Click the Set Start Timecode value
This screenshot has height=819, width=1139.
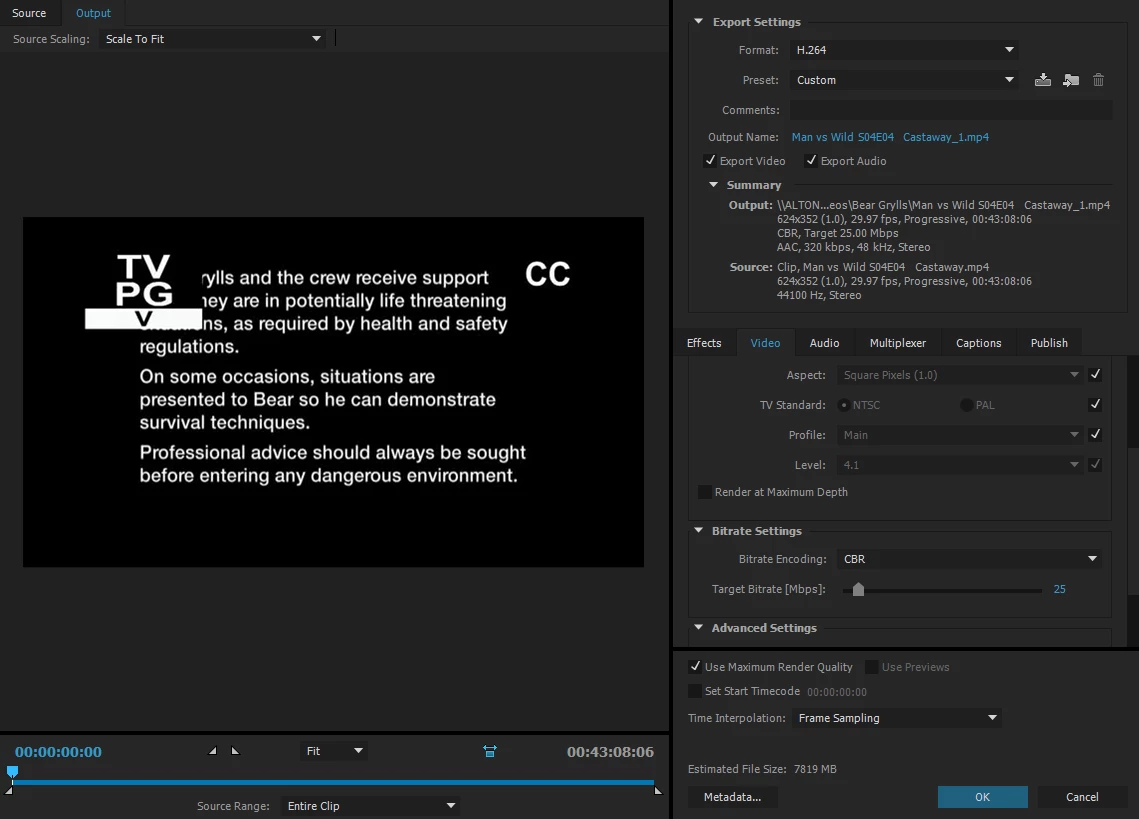click(x=837, y=692)
